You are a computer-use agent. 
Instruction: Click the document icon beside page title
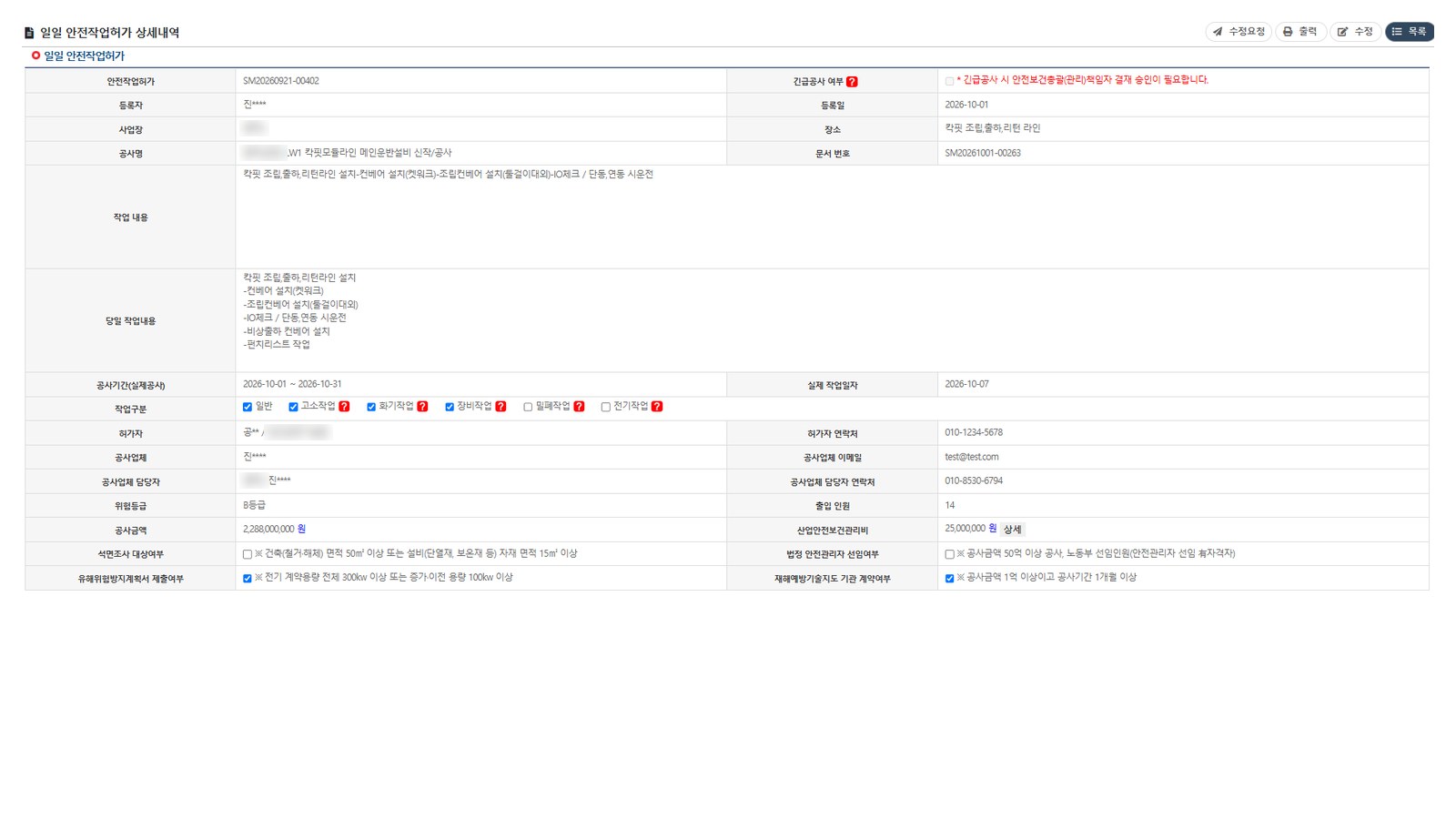coord(29,33)
